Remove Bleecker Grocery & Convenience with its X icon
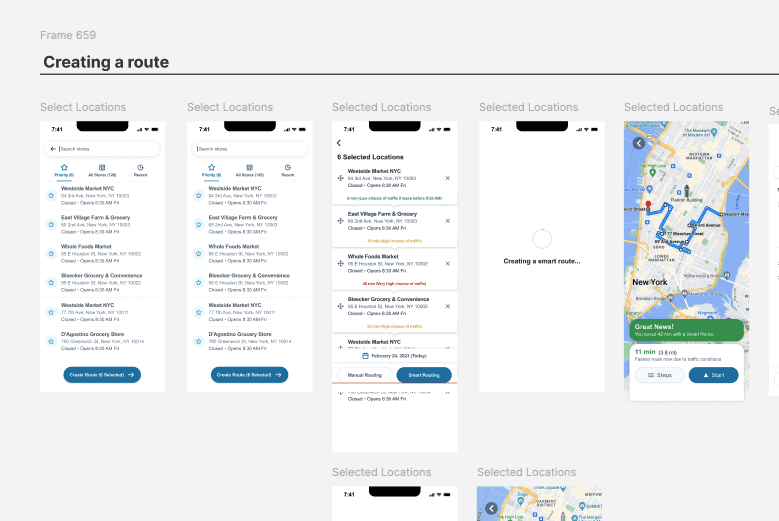This screenshot has height=521, width=779. coord(448,306)
